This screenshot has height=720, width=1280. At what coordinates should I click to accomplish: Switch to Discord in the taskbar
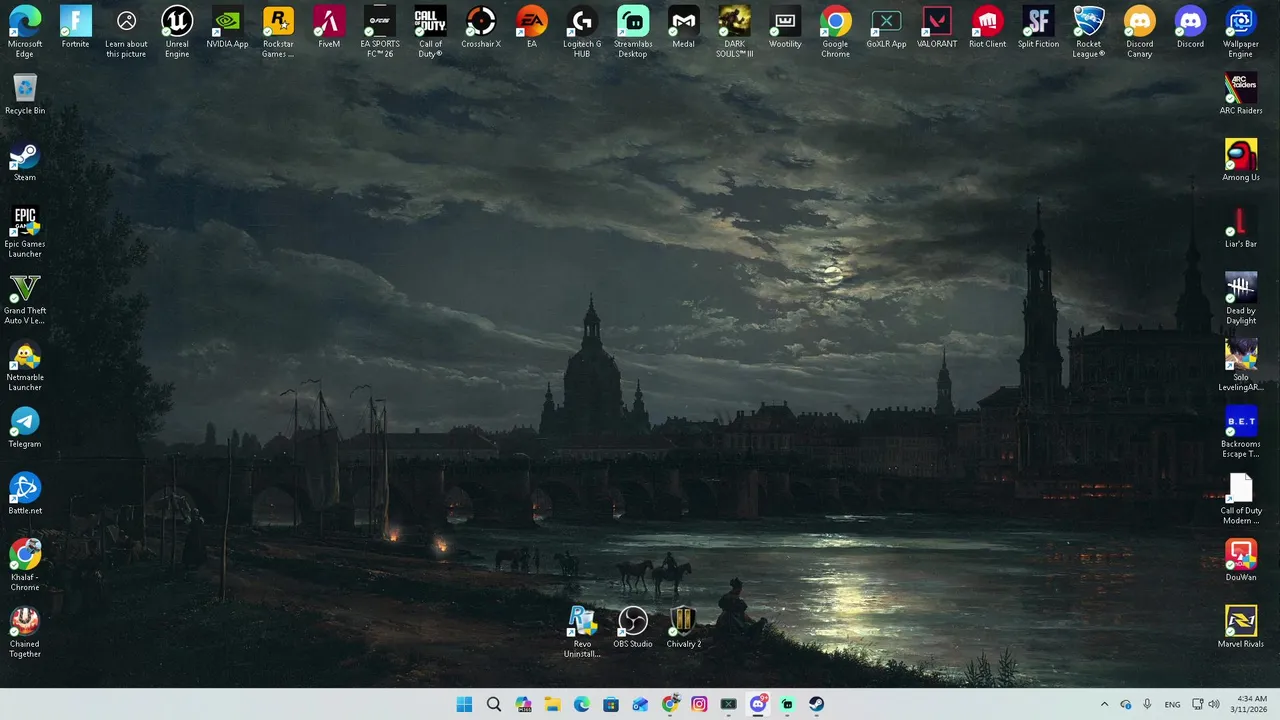[758, 704]
